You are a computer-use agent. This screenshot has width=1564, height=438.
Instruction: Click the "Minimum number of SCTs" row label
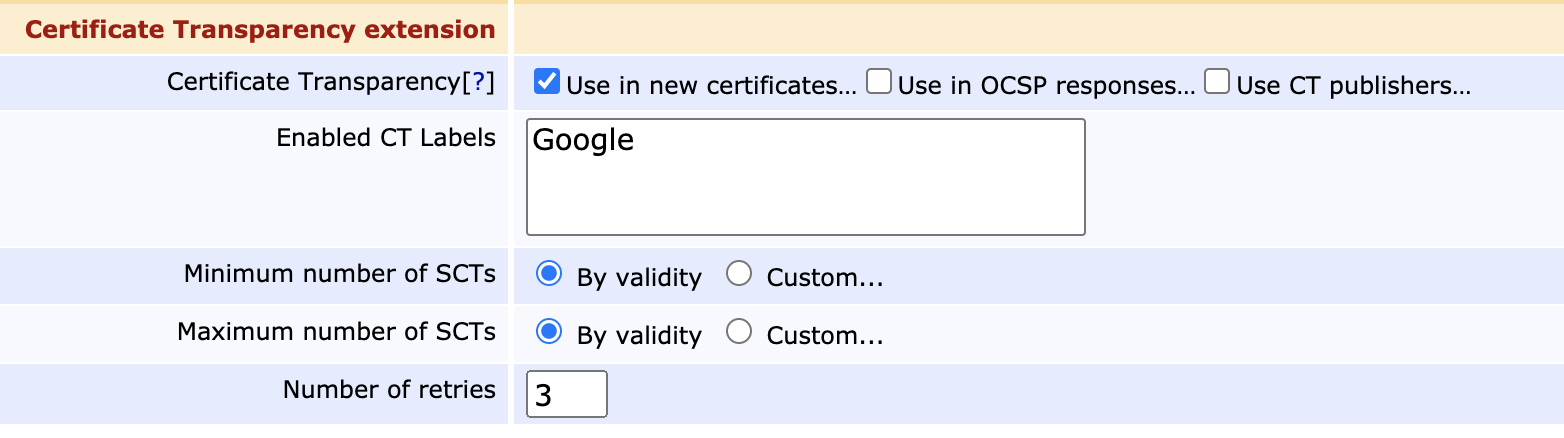pyautogui.click(x=339, y=274)
